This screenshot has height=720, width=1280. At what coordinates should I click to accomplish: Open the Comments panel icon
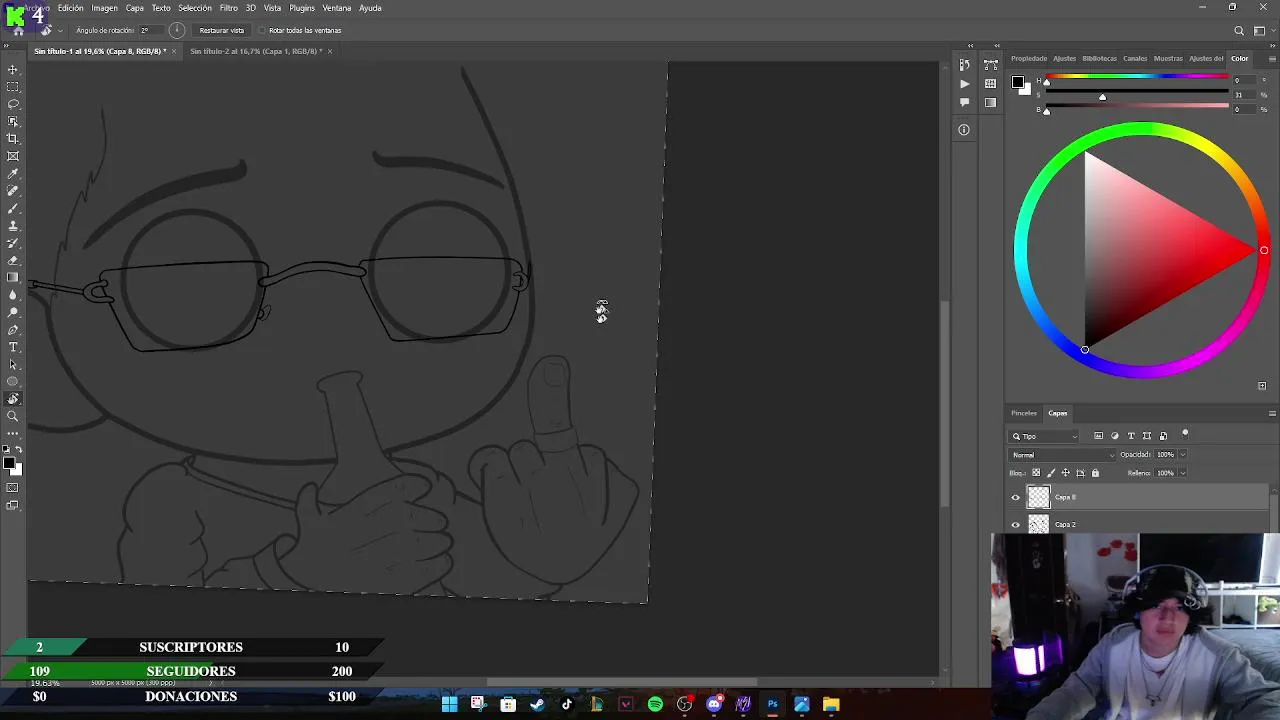pos(964,102)
